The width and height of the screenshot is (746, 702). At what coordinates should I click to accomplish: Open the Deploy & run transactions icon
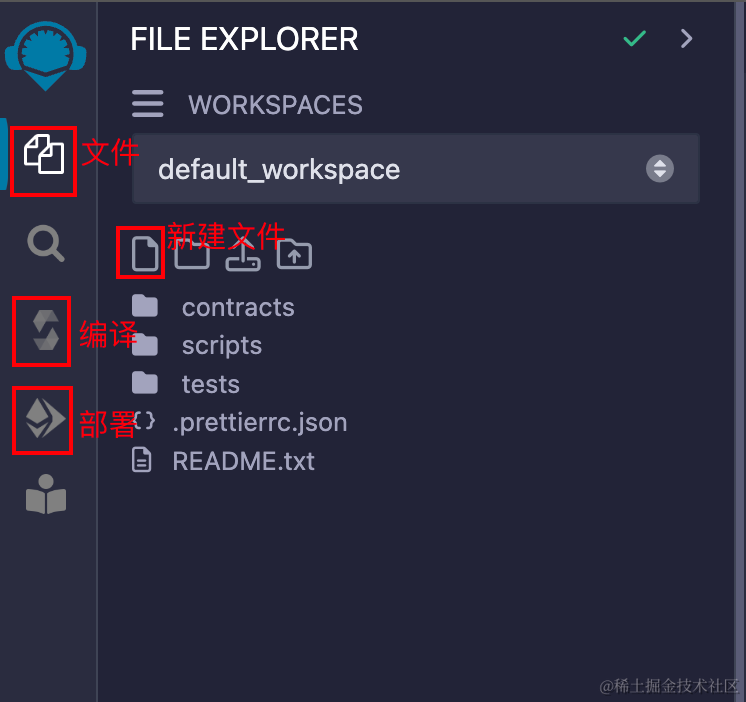coord(45,418)
